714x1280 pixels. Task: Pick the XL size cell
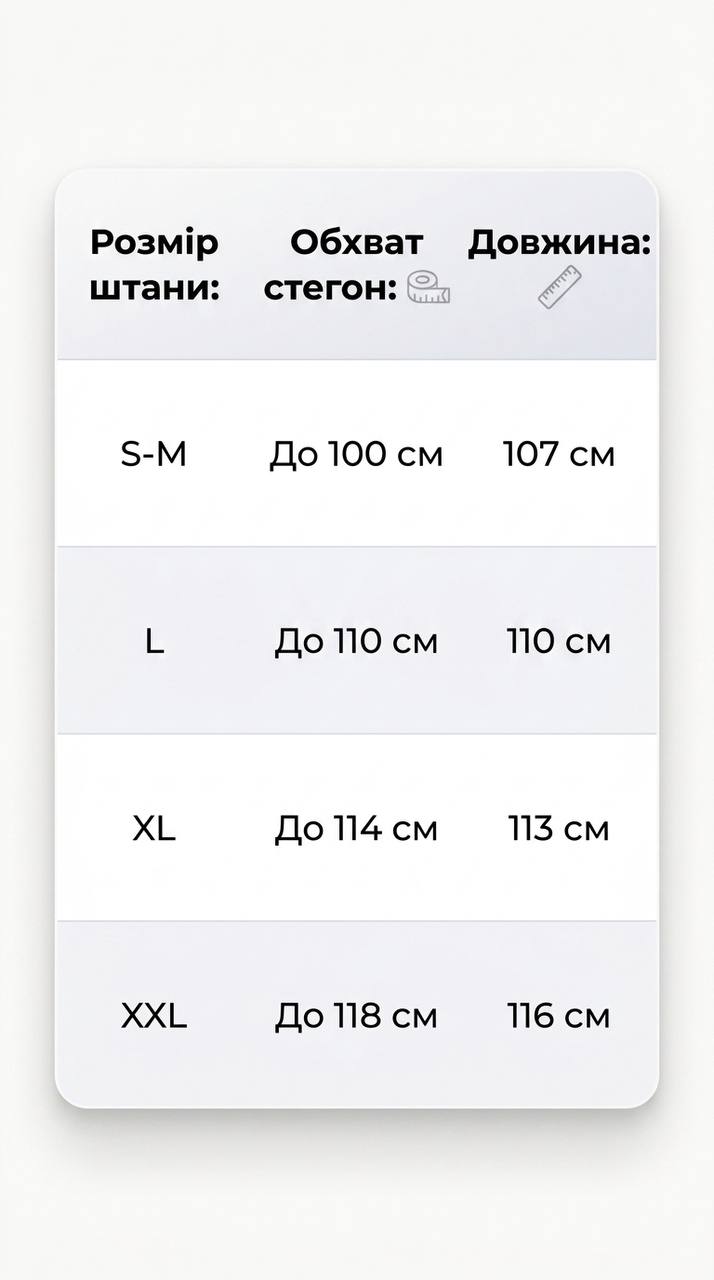154,829
